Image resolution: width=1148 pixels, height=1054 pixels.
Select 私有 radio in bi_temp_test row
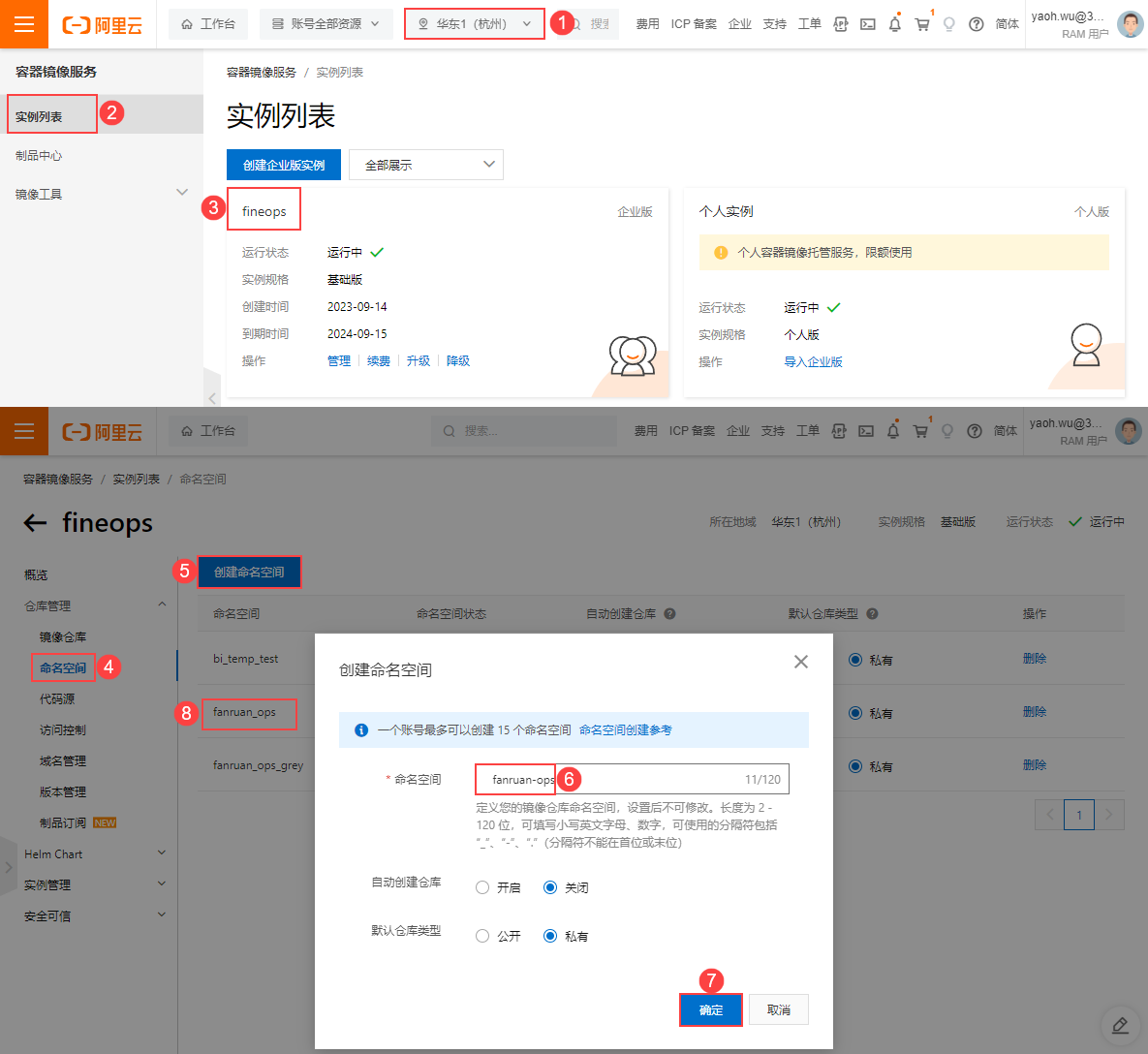coord(855,660)
